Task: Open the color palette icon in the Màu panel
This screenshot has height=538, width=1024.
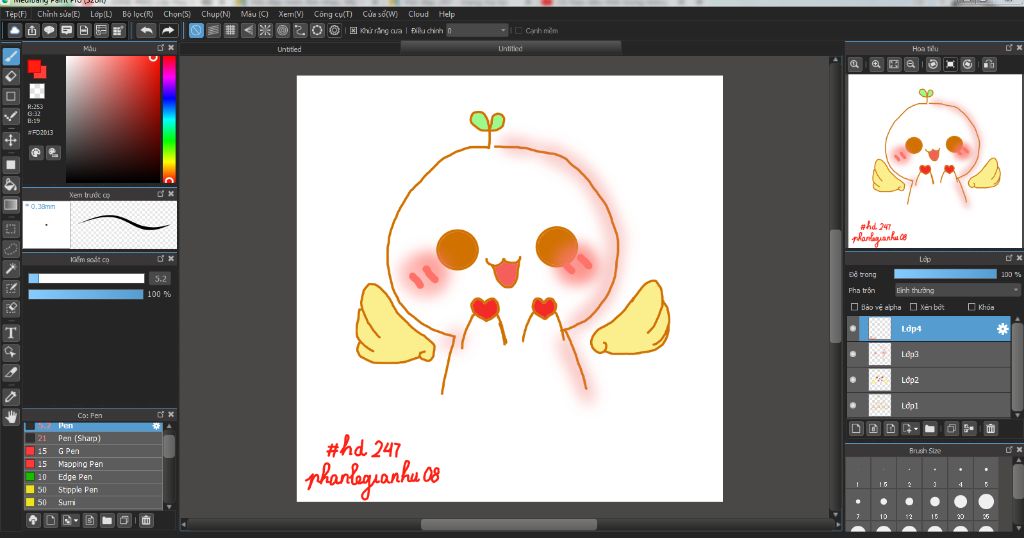Action: (36, 152)
